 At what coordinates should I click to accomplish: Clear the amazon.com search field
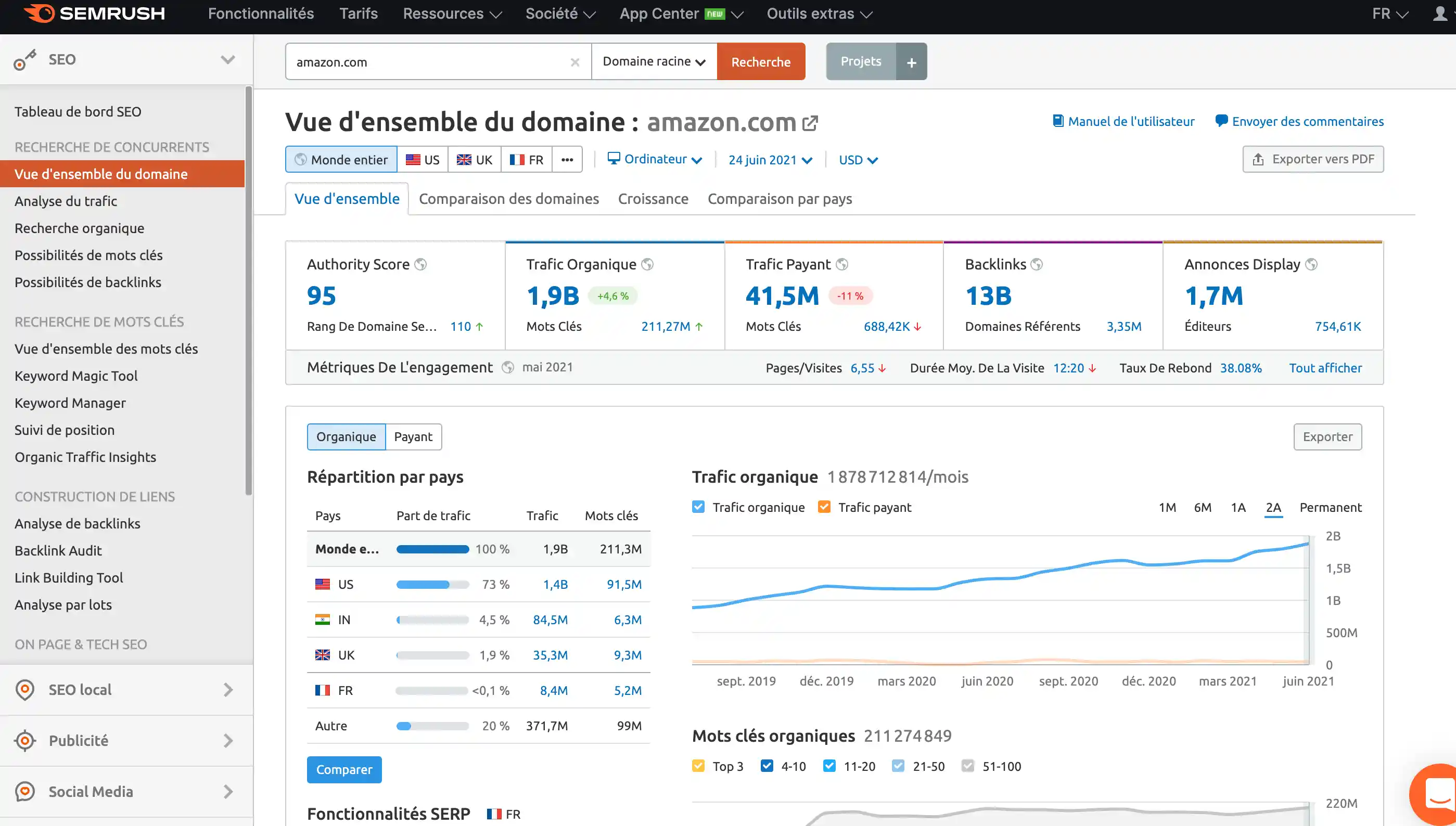click(575, 62)
